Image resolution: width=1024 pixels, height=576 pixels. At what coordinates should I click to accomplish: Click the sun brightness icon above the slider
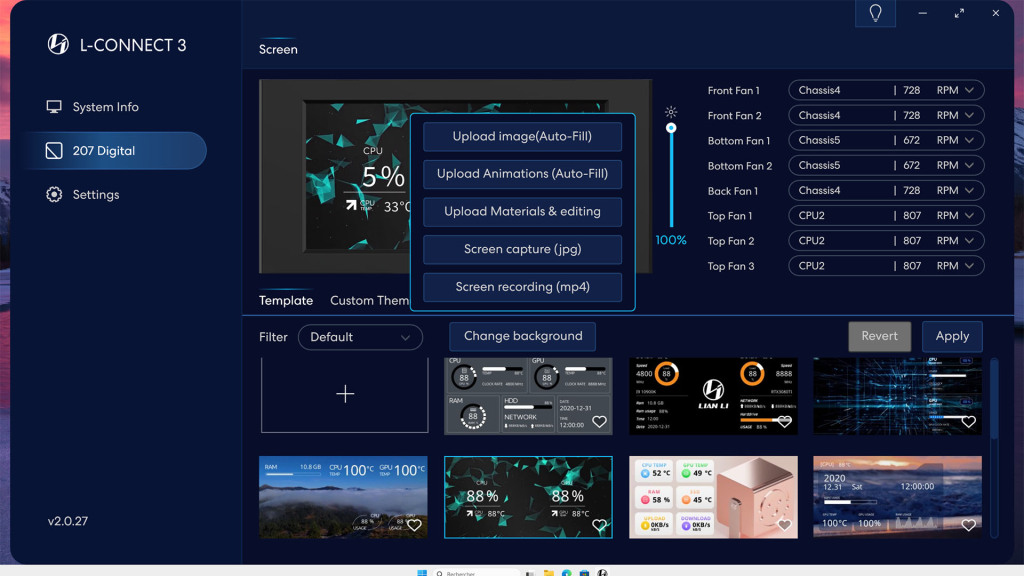point(671,112)
